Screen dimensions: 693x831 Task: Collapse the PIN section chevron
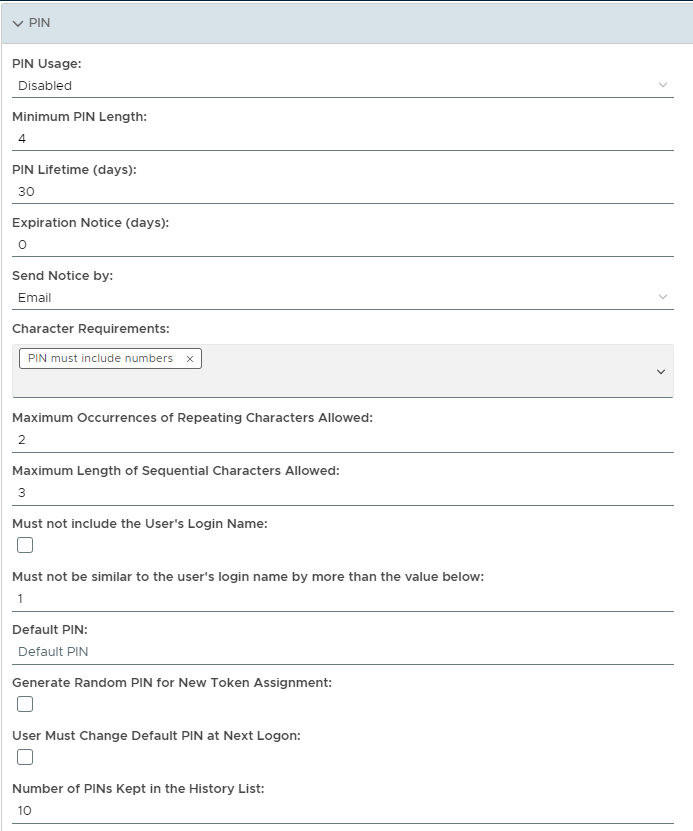pos(18,23)
